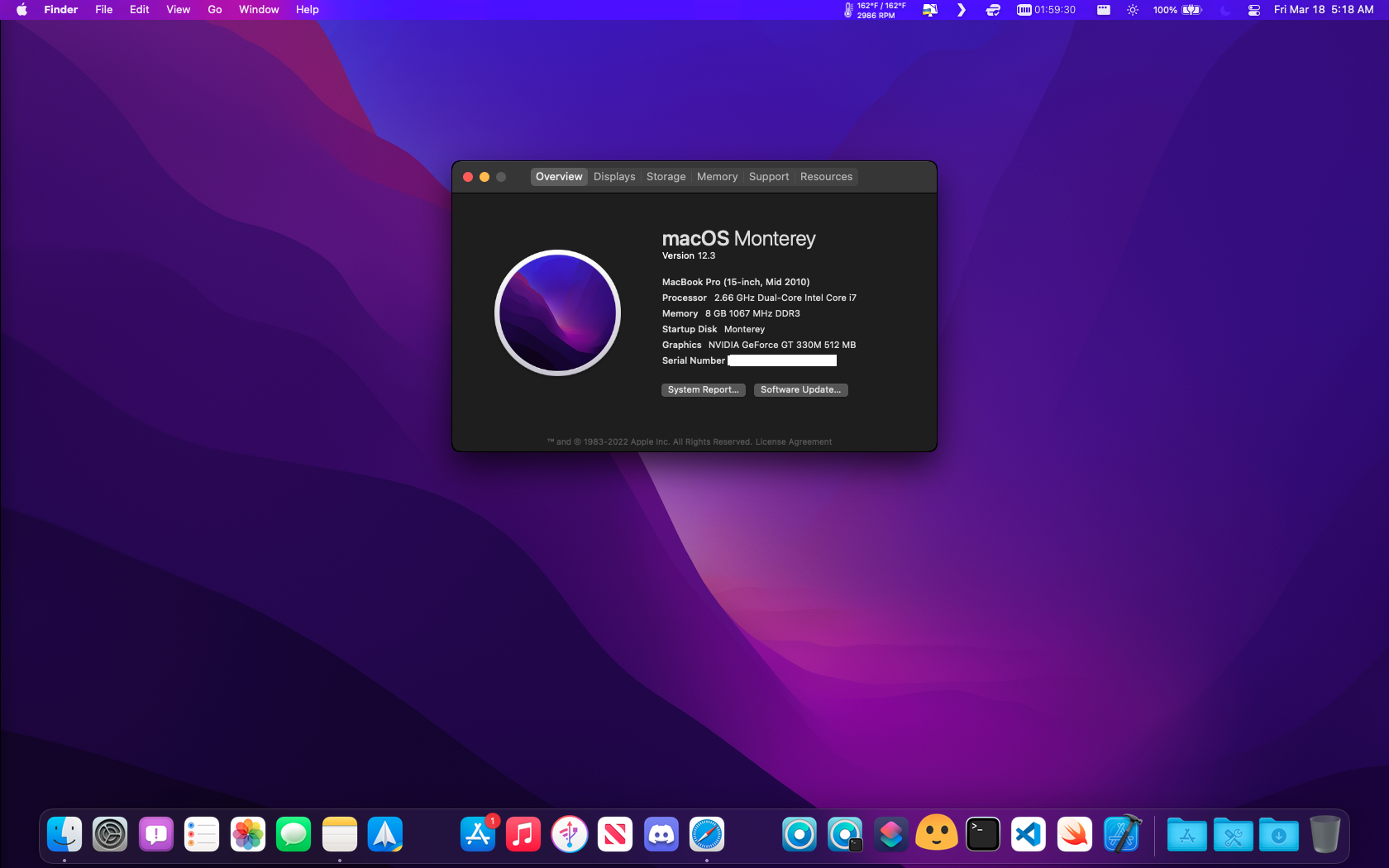
Task: Open the Reminders app in Dock
Action: (202, 834)
